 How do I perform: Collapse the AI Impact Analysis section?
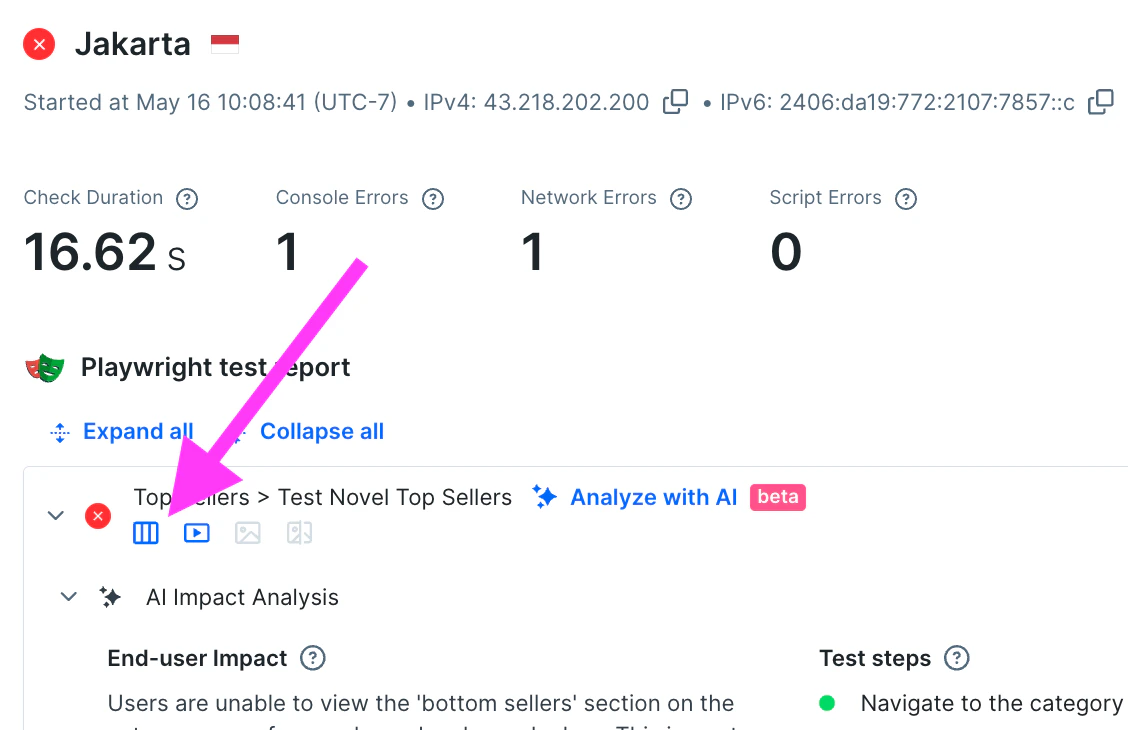[68, 596]
